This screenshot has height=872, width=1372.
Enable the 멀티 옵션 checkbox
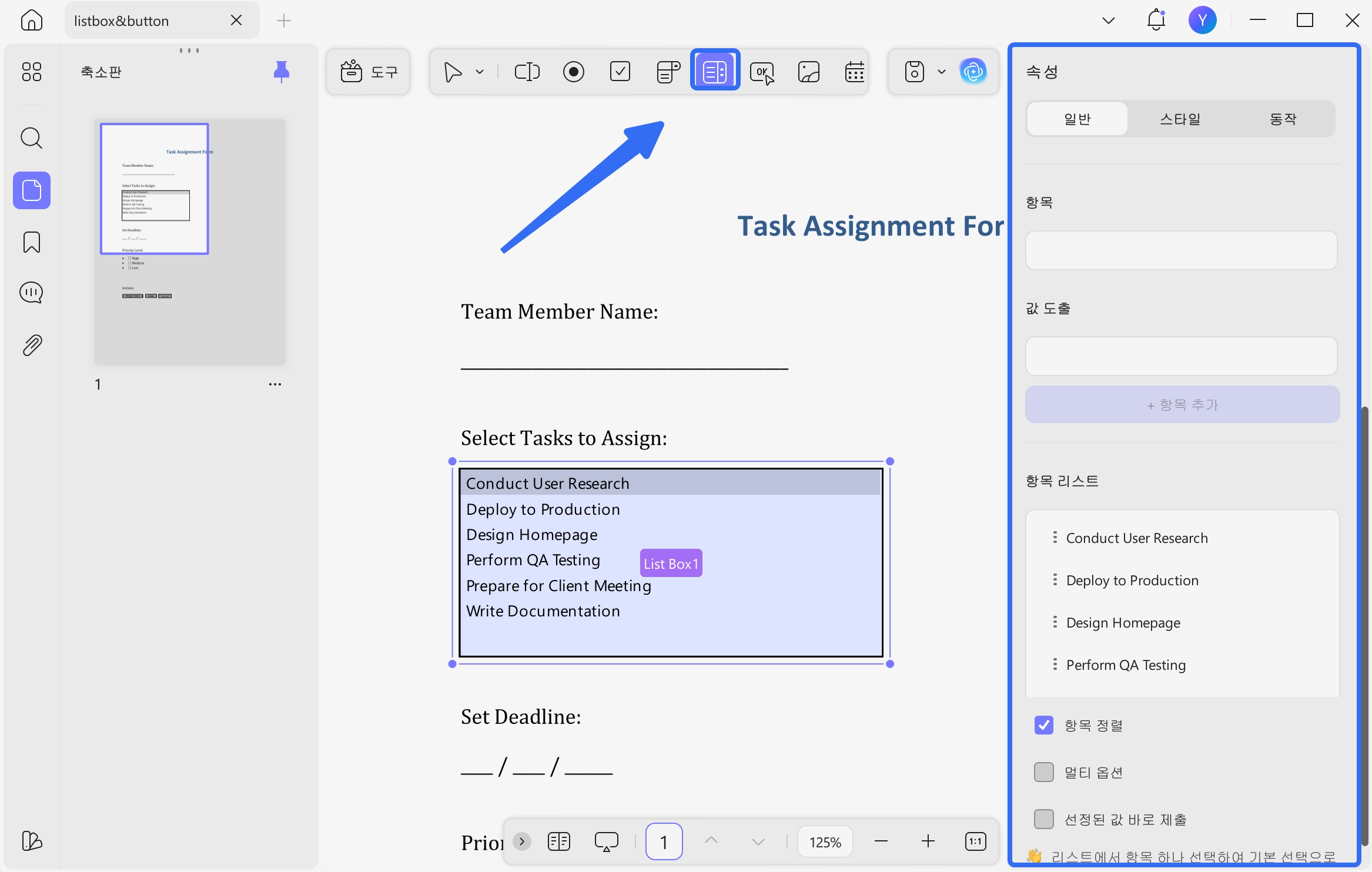(x=1044, y=772)
